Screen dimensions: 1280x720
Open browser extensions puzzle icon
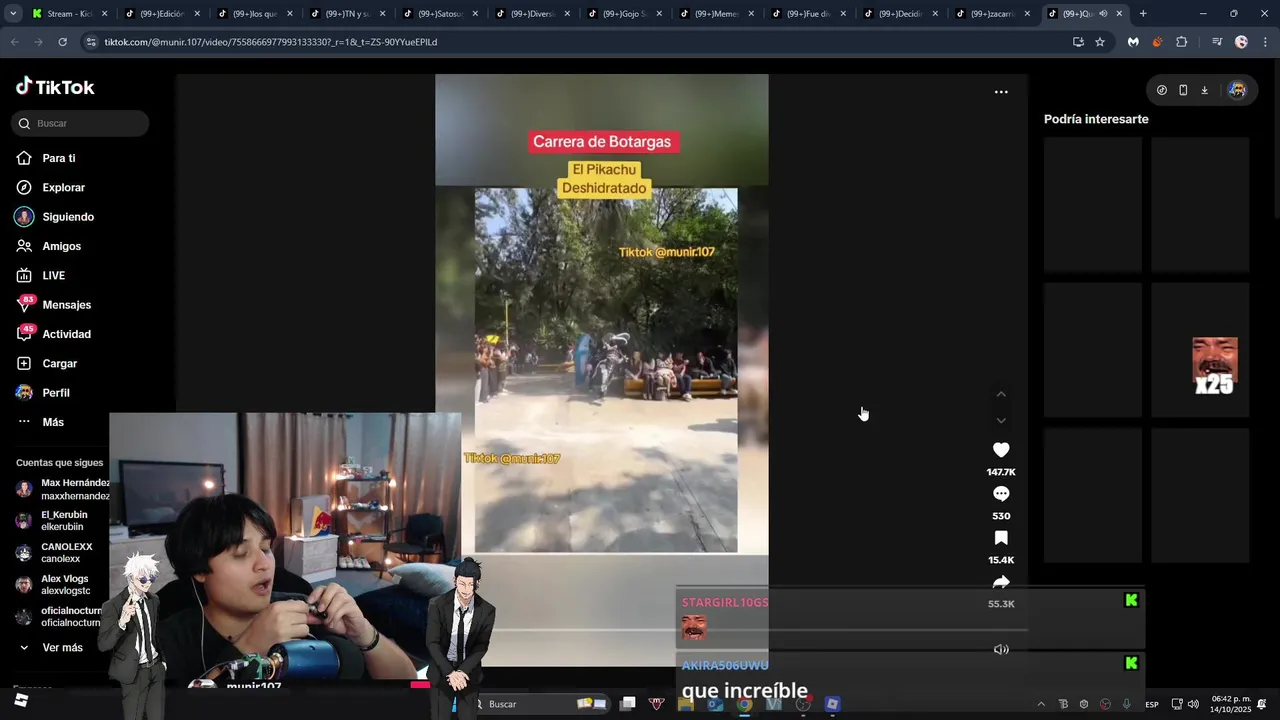click(1181, 42)
